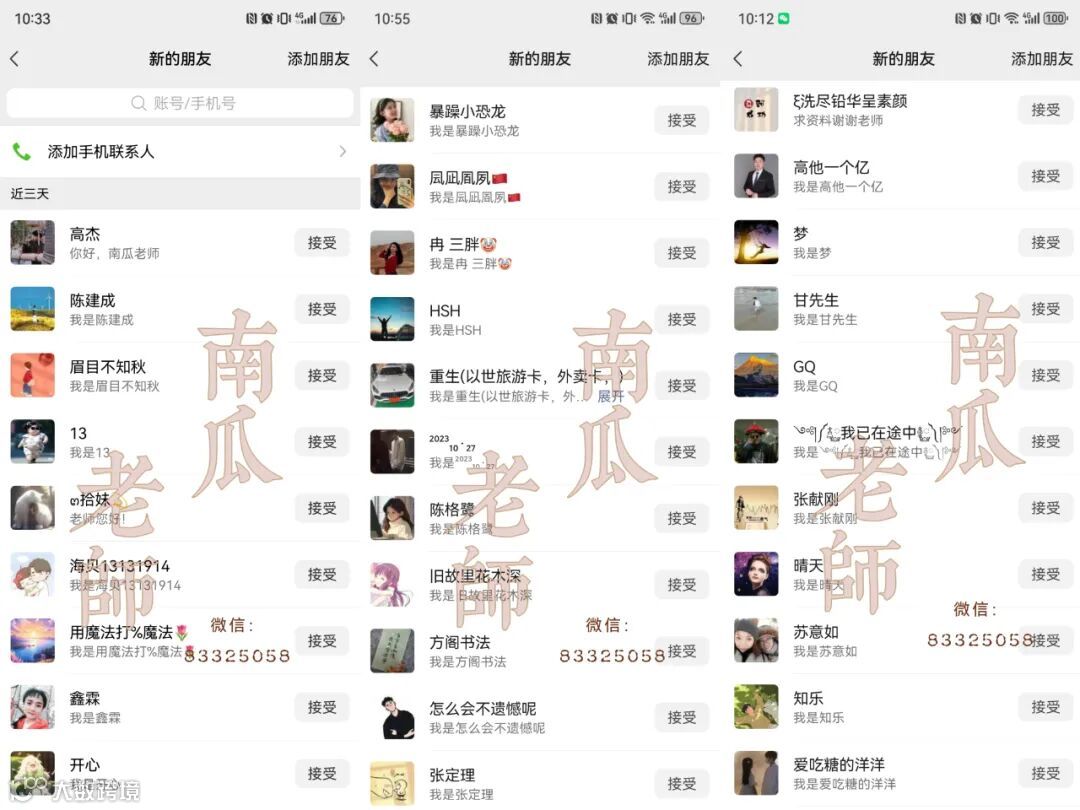Accept friend request from 甘先生

(x=1045, y=309)
